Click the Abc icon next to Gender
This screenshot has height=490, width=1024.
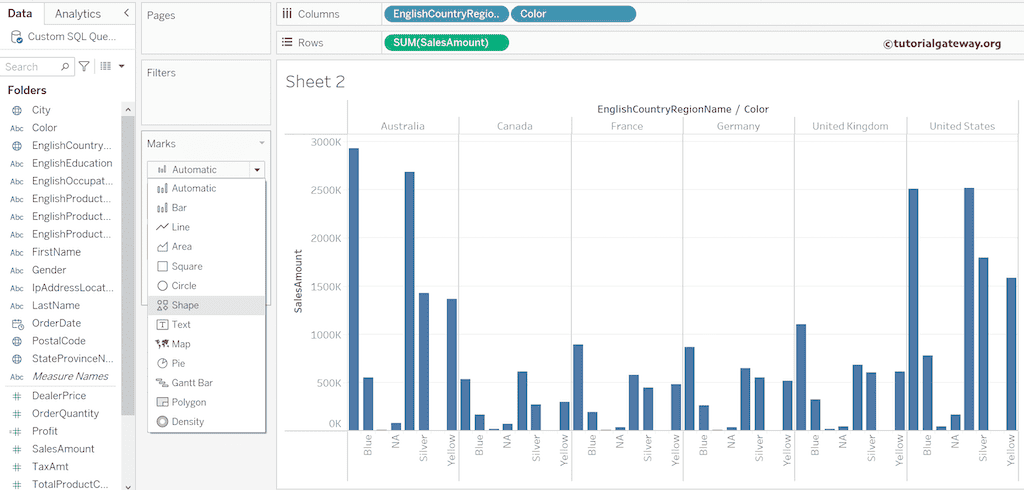(x=16, y=270)
